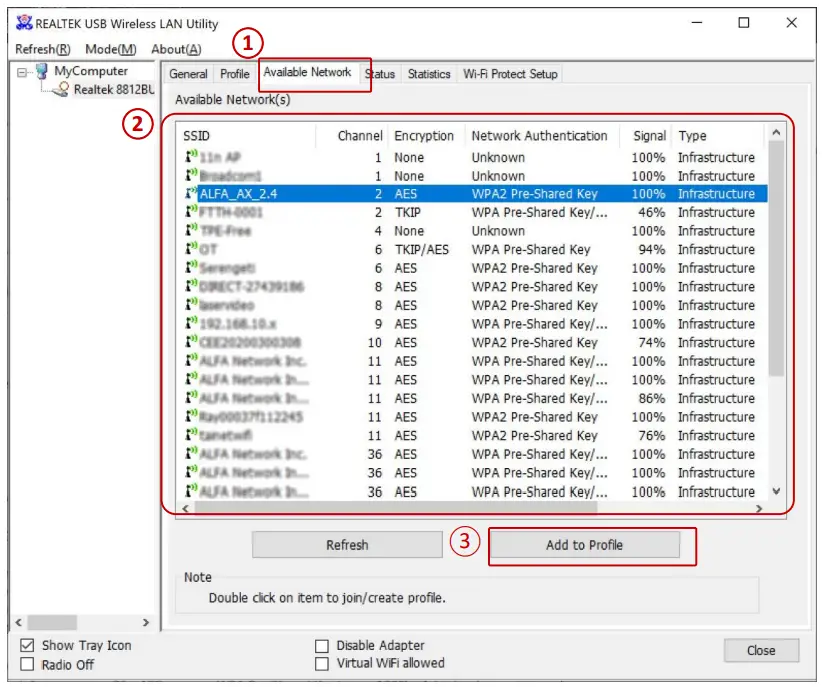The image size is (822, 687).
Task: Click channel 10 cell in the list
Action: click(x=374, y=342)
